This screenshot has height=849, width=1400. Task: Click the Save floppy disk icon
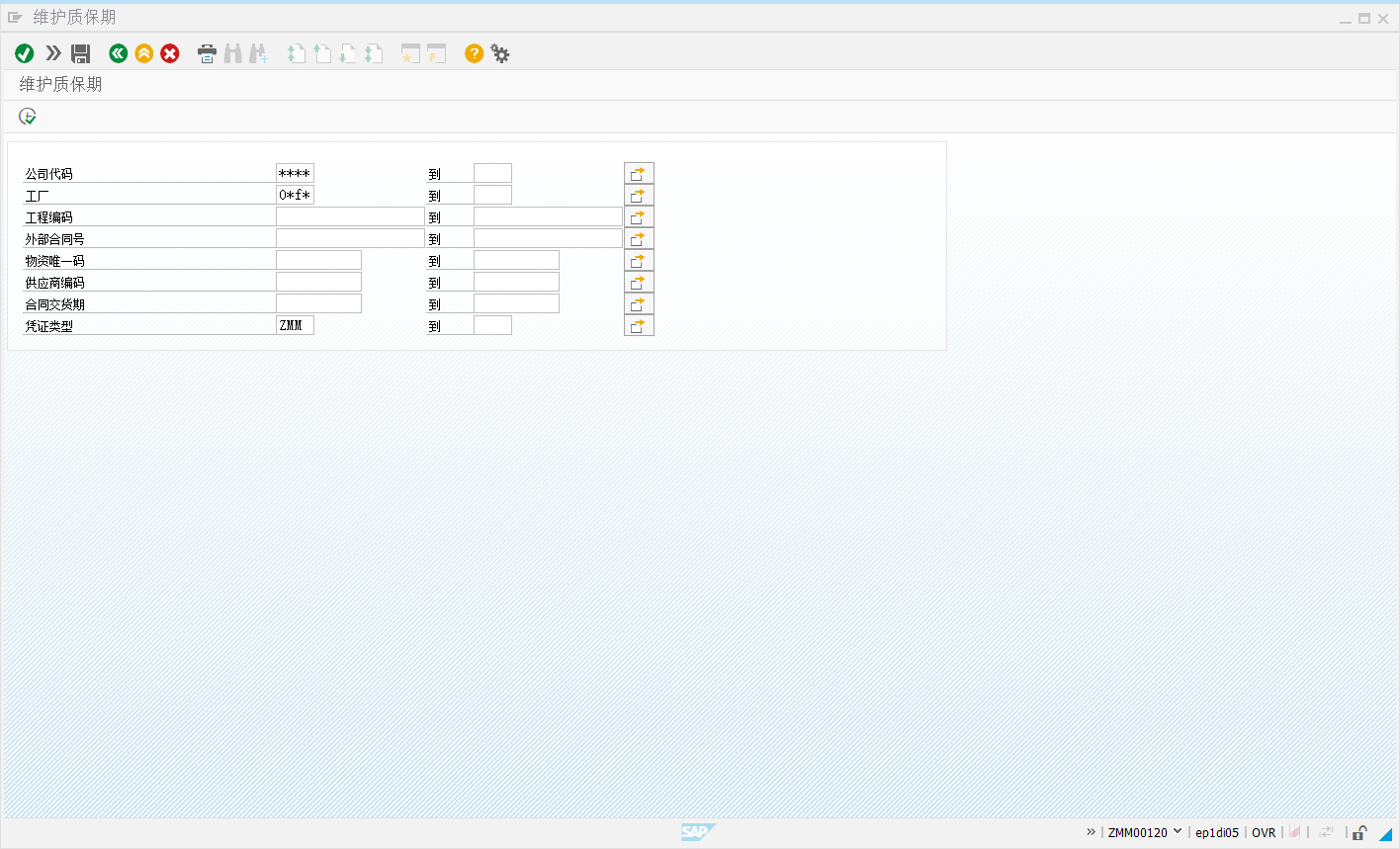(81, 53)
